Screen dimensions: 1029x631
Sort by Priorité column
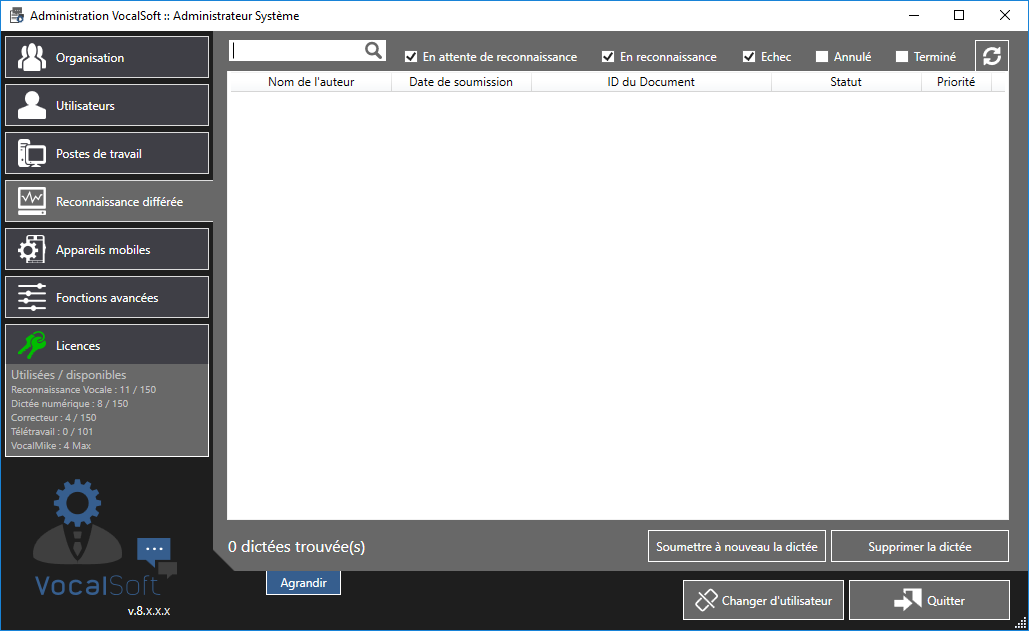click(x=956, y=82)
